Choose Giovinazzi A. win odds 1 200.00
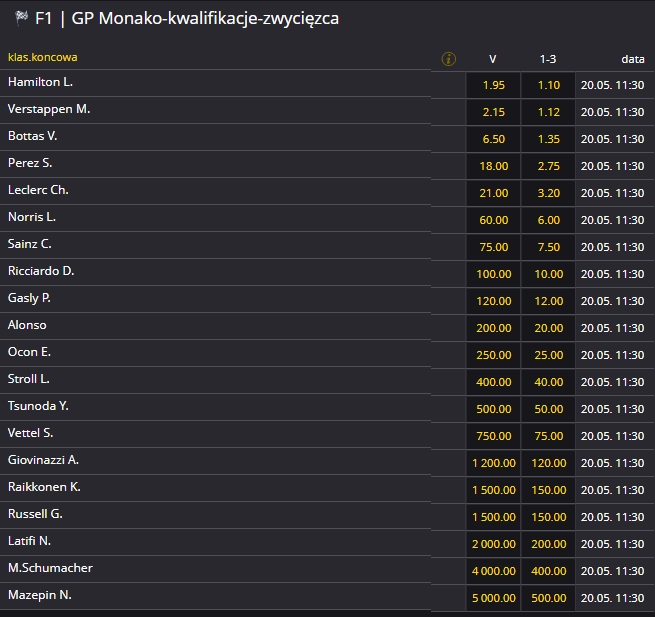This screenshot has width=655, height=617. [493, 463]
